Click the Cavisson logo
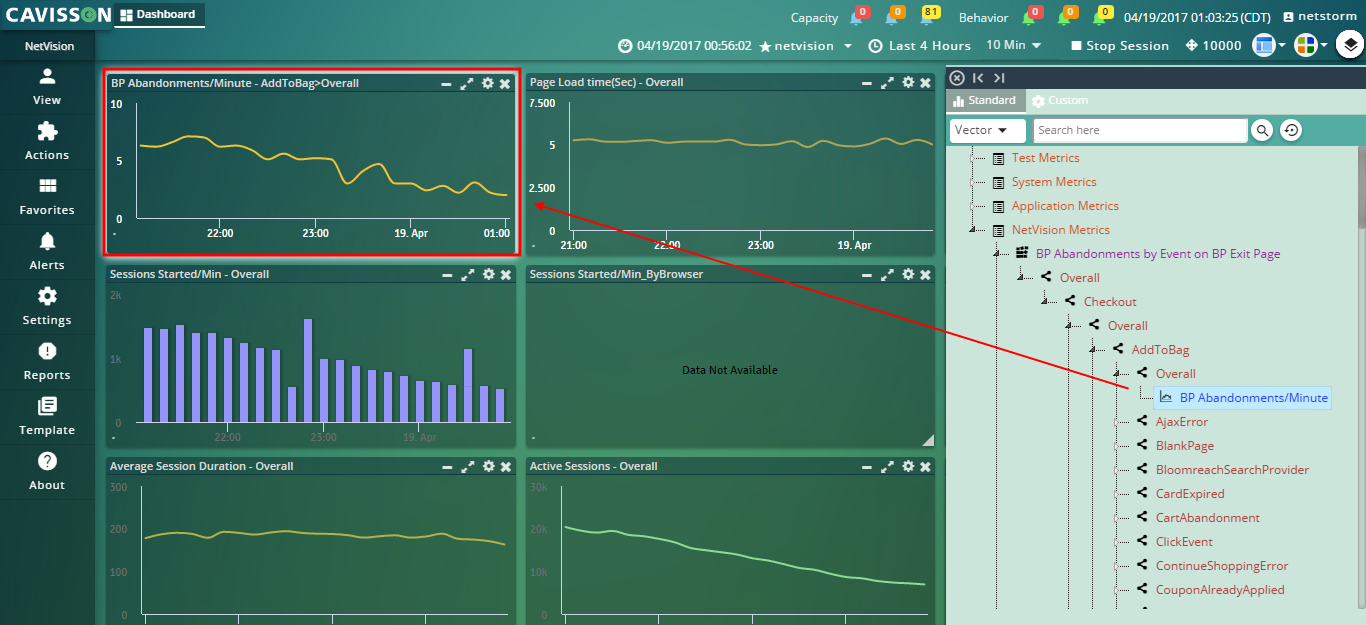This screenshot has width=1366, height=625. (56, 15)
